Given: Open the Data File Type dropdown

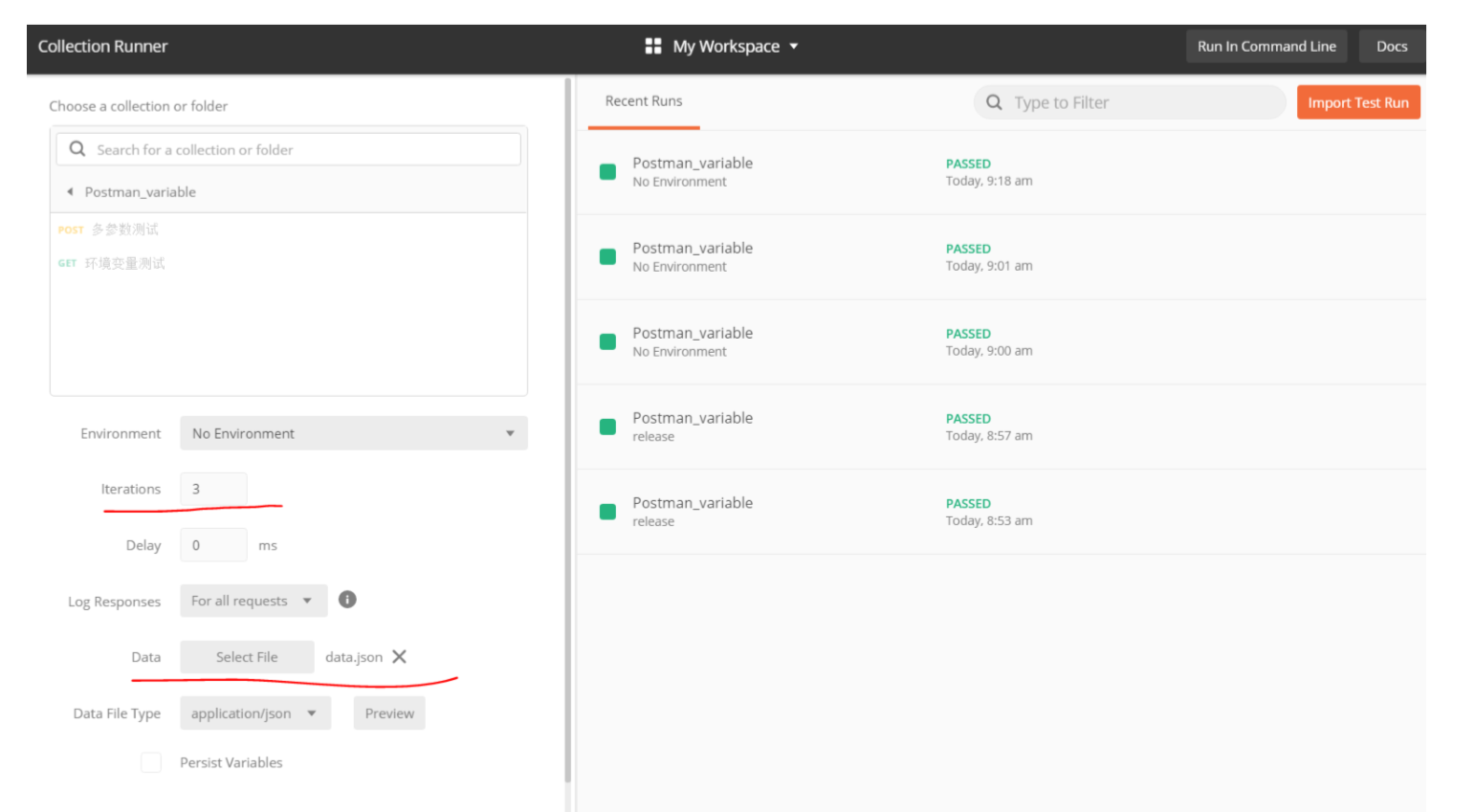Looking at the screenshot, I should [x=254, y=713].
